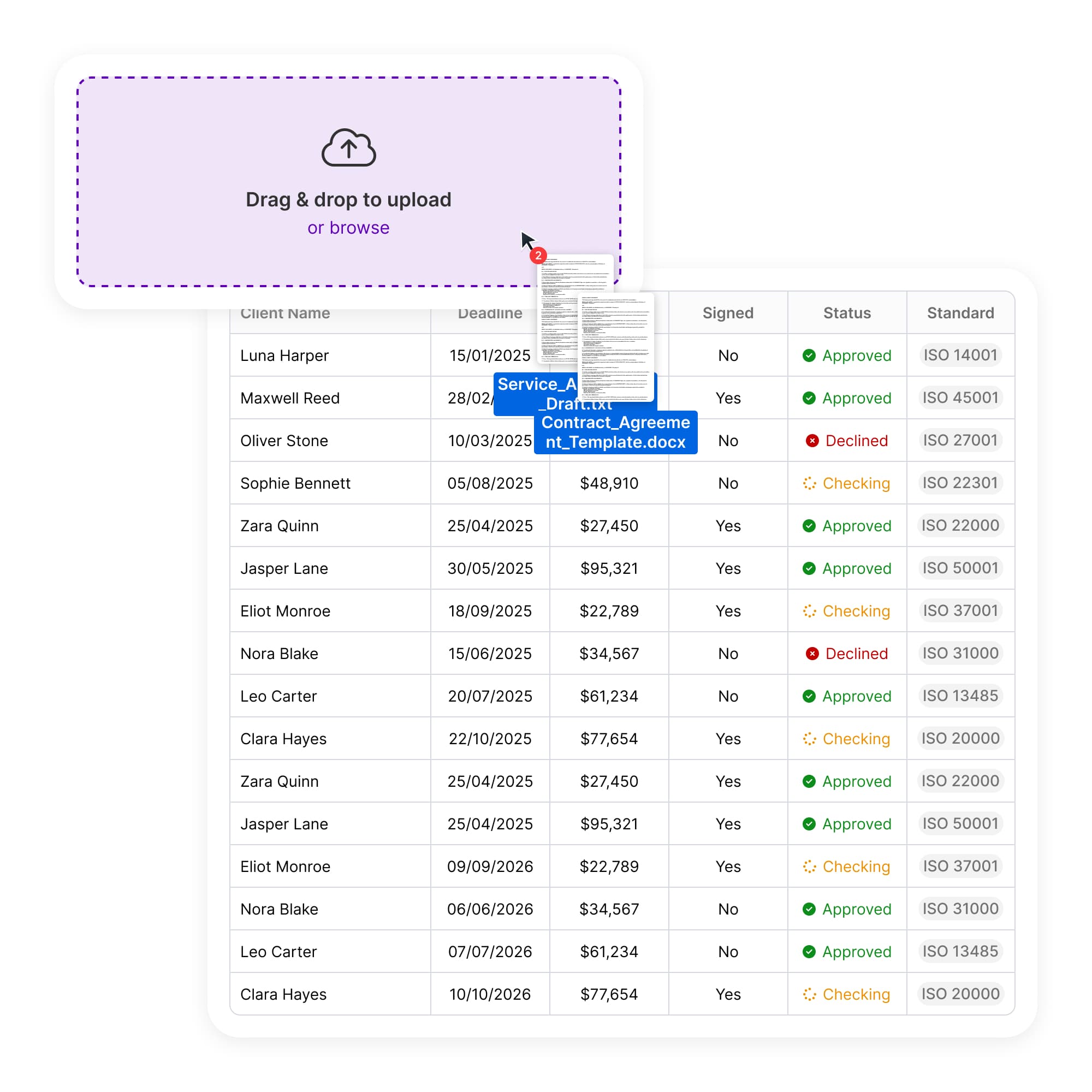
Task: Click the red badge showing 2 files
Action: (x=538, y=256)
